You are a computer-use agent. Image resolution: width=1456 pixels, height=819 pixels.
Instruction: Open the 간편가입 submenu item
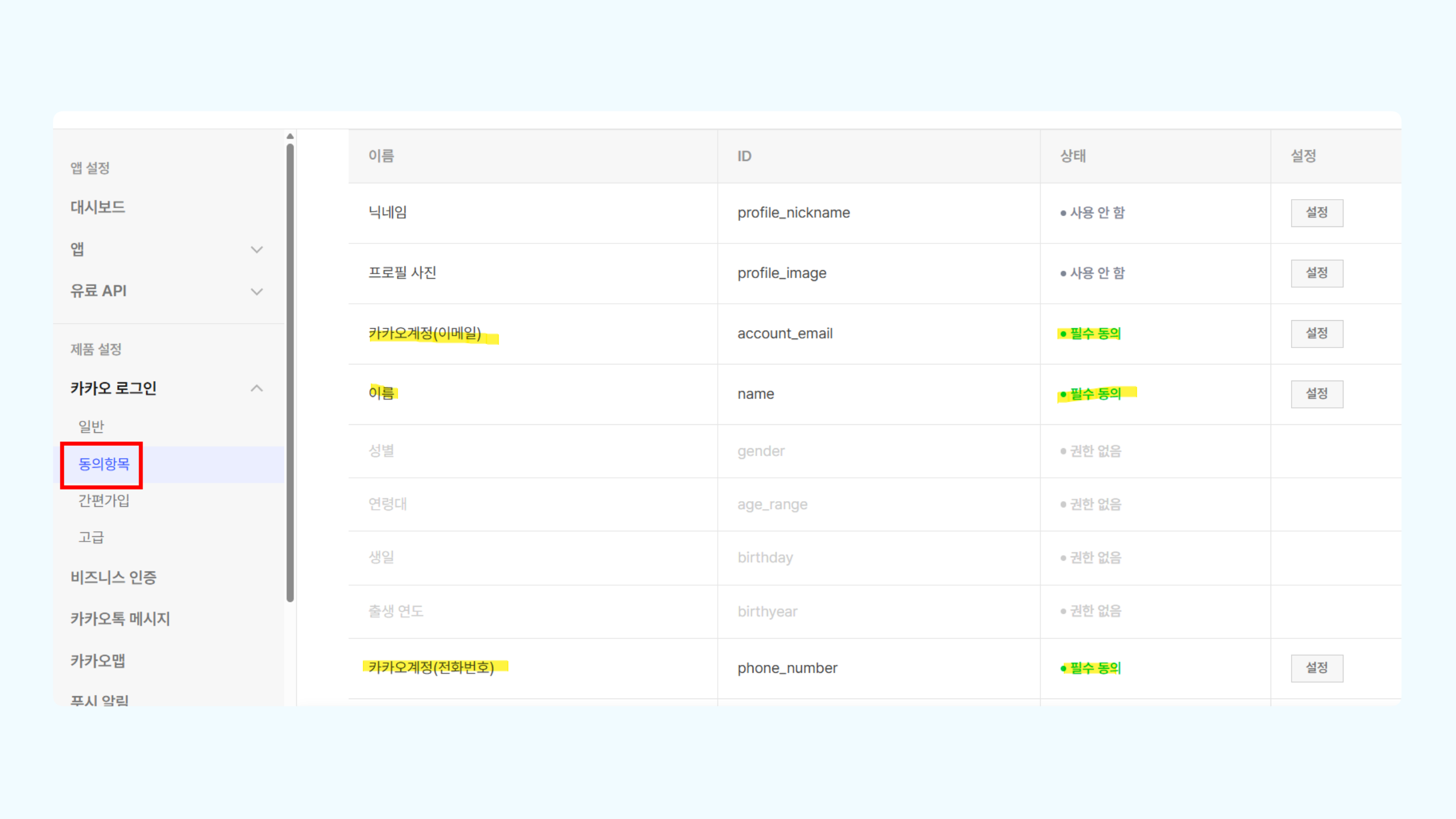[104, 500]
